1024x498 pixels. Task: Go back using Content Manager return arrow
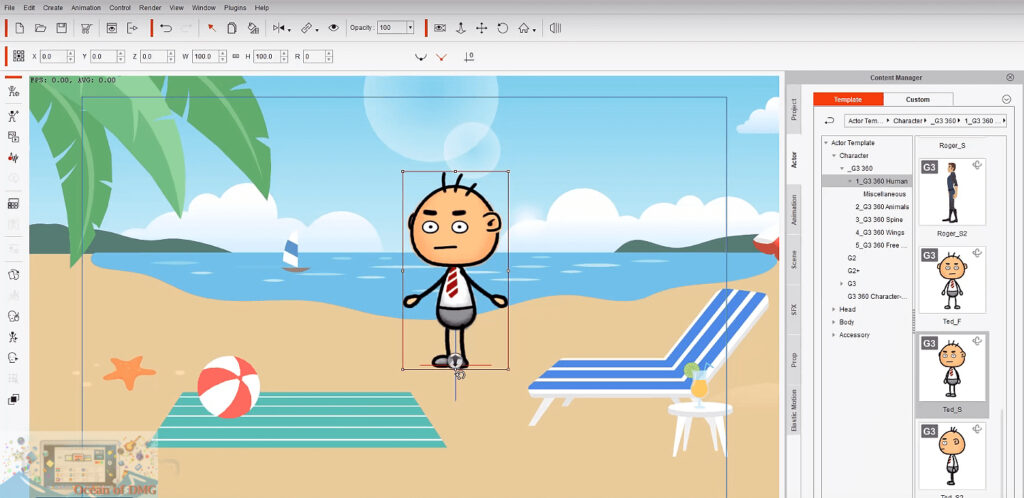point(829,121)
